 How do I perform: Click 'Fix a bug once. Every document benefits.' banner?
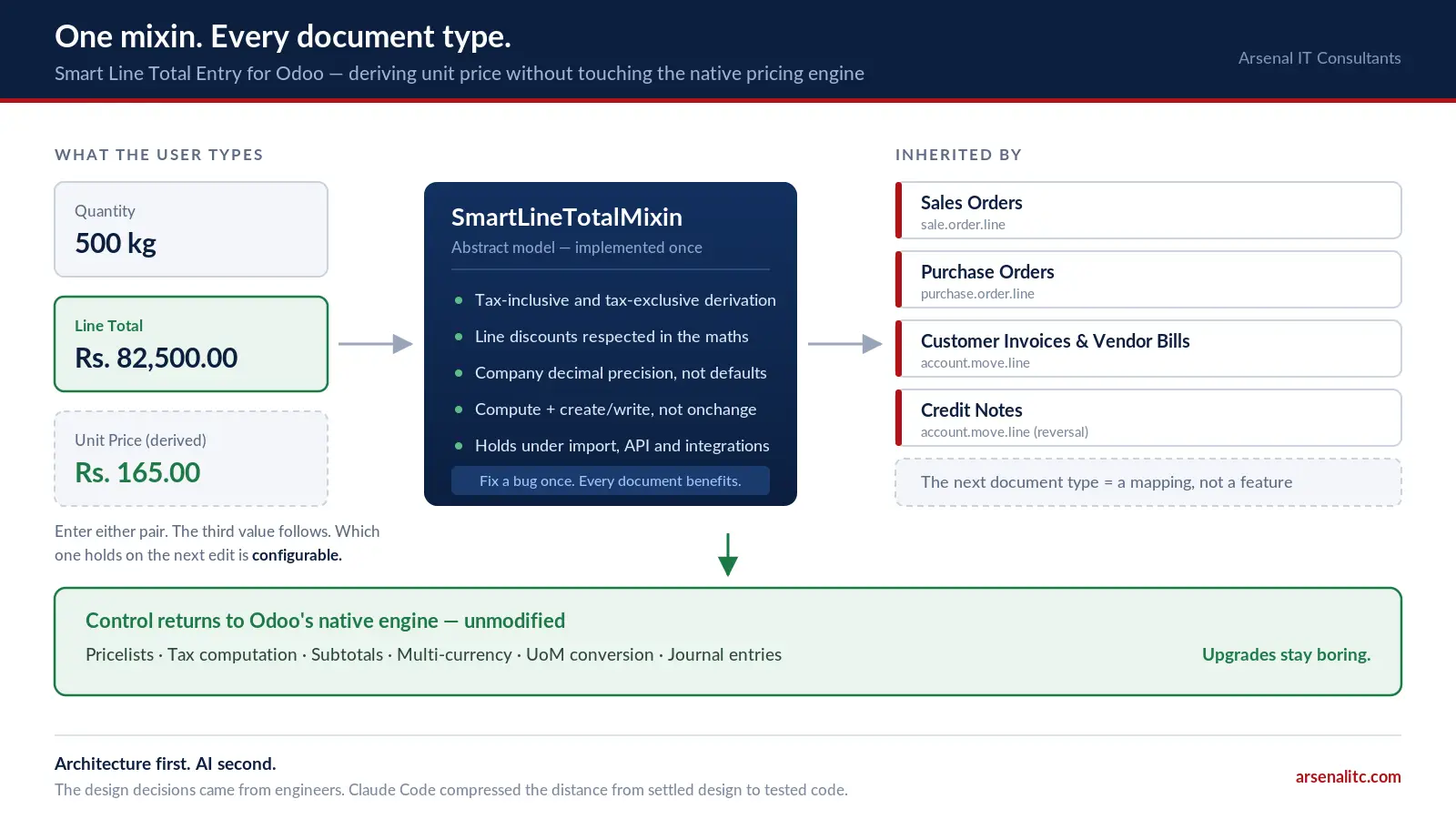click(611, 480)
